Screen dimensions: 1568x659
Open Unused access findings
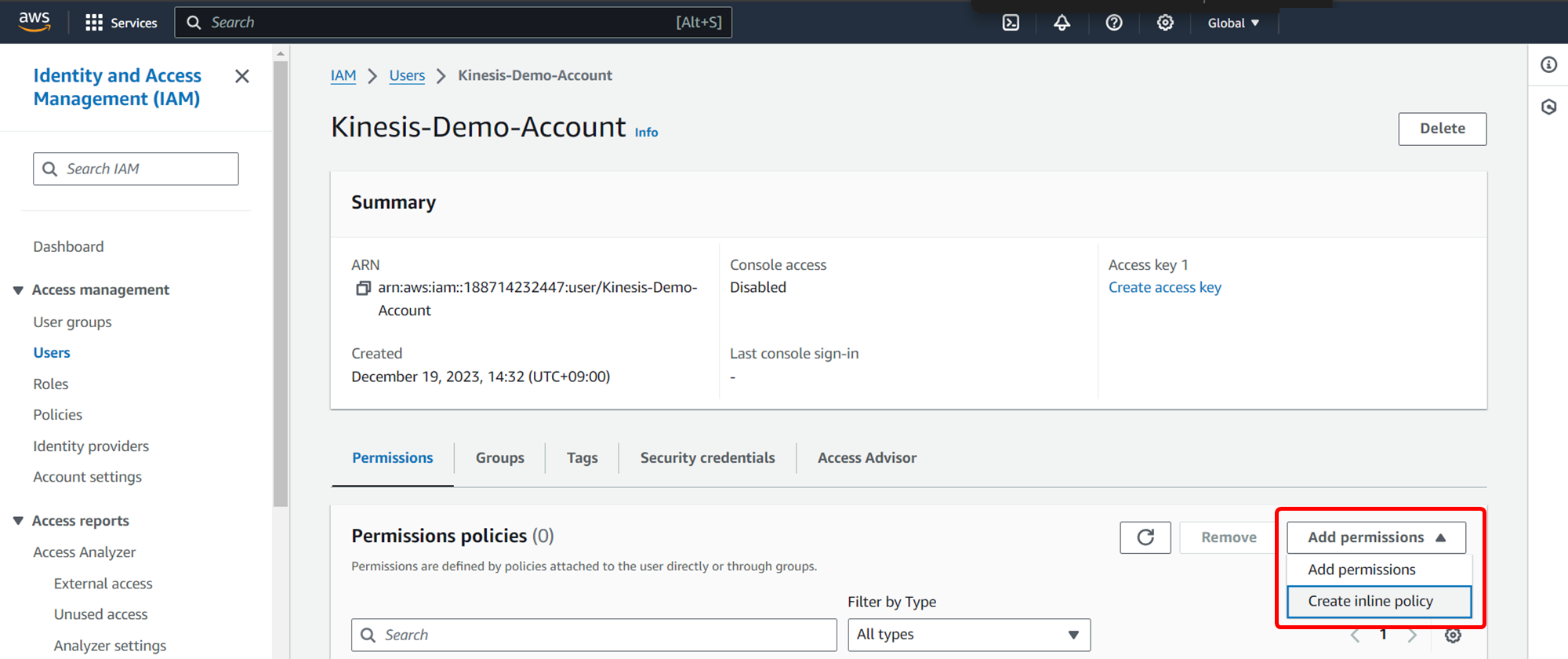[100, 614]
